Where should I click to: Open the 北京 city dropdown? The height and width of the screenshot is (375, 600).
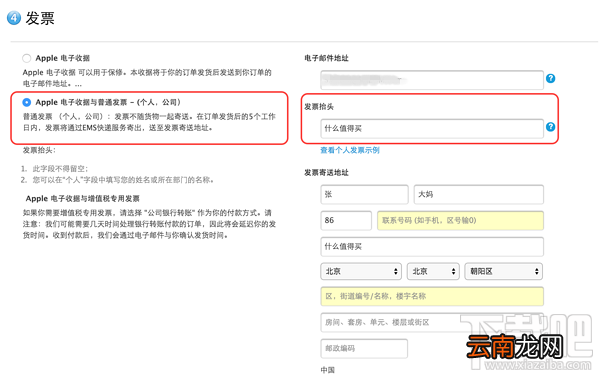click(x=433, y=271)
